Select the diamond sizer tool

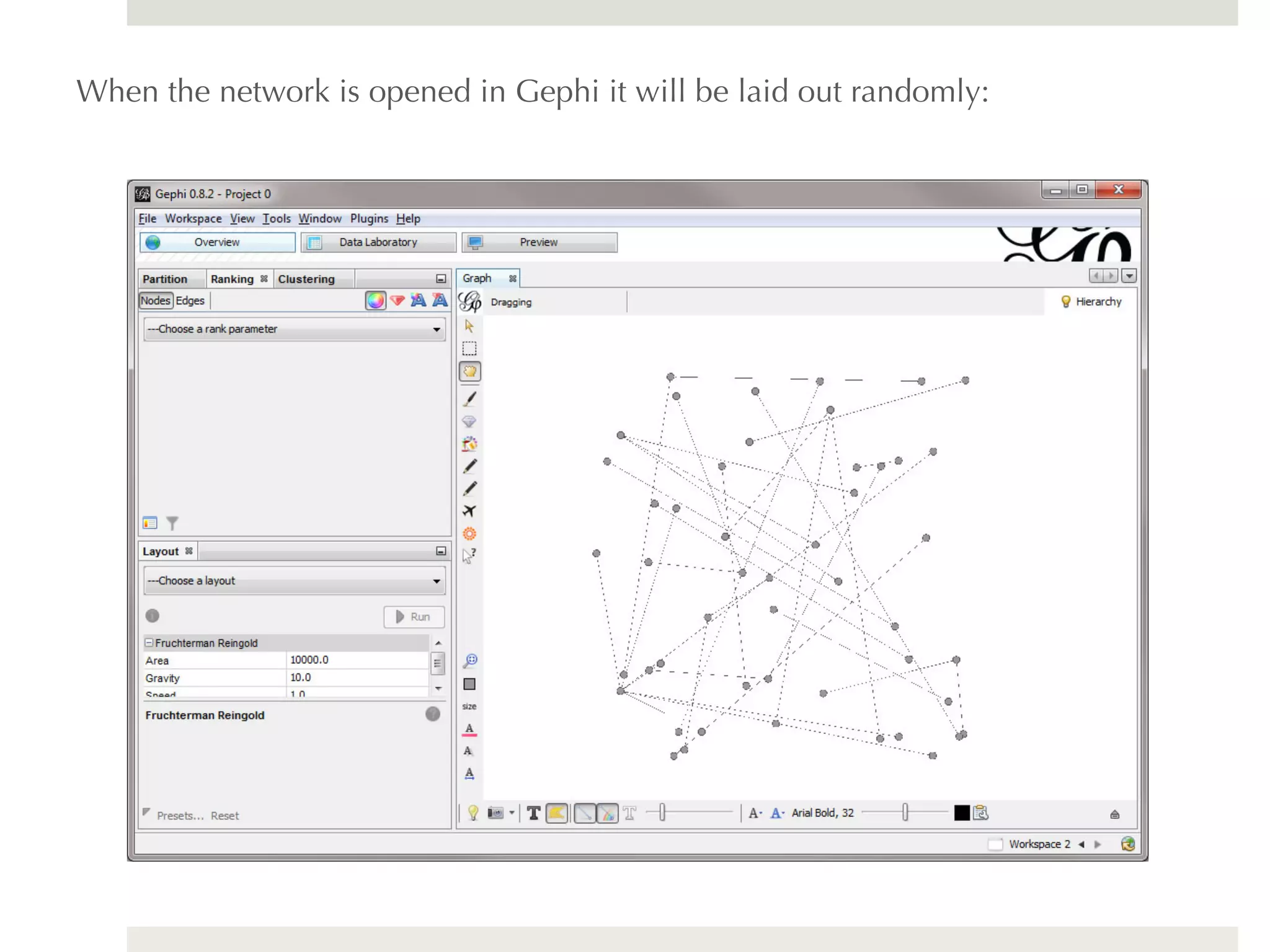(x=469, y=421)
